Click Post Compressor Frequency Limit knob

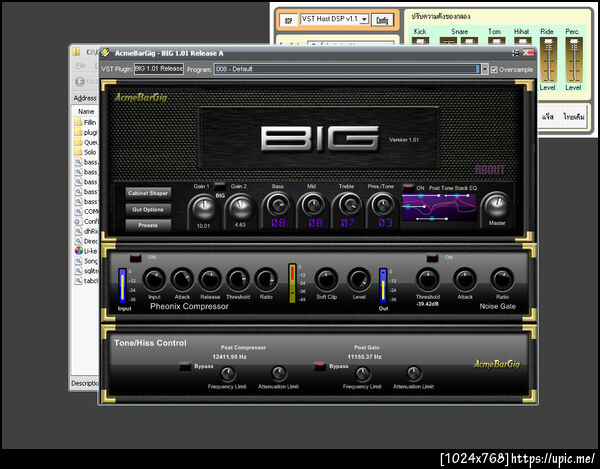pyautogui.click(x=227, y=374)
